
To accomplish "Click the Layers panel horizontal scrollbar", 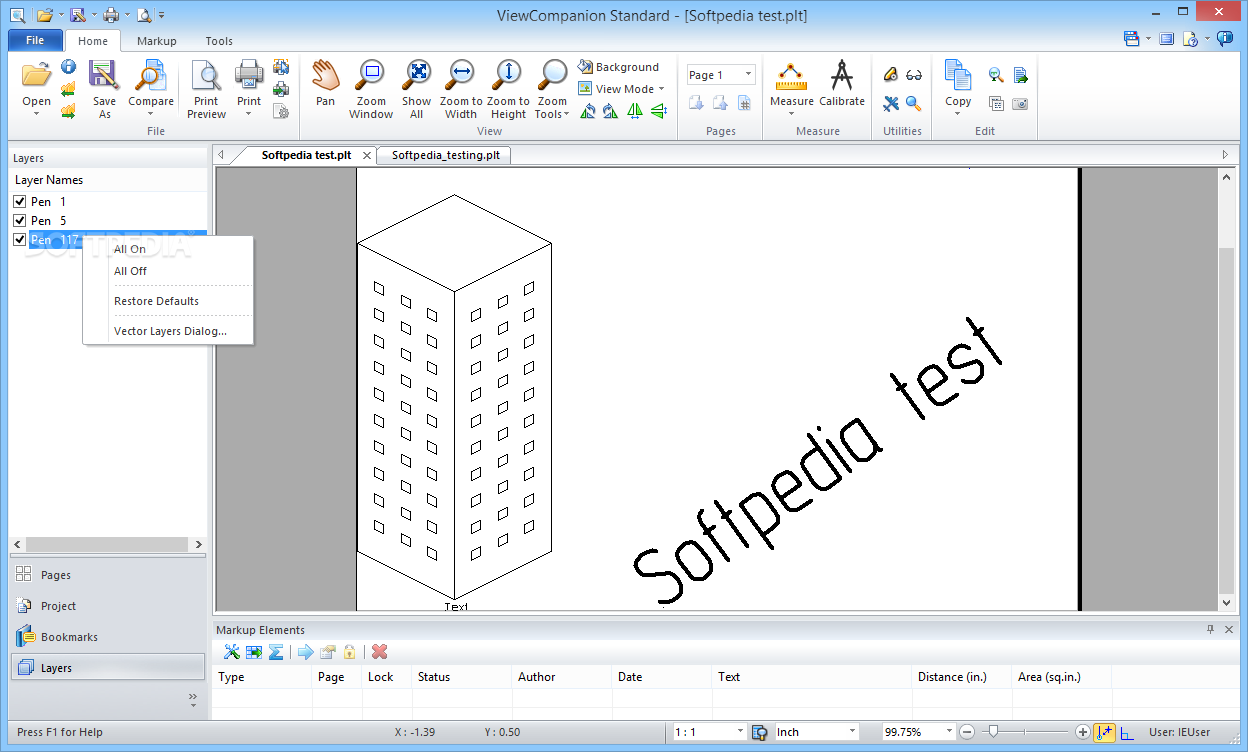I will 108,544.
